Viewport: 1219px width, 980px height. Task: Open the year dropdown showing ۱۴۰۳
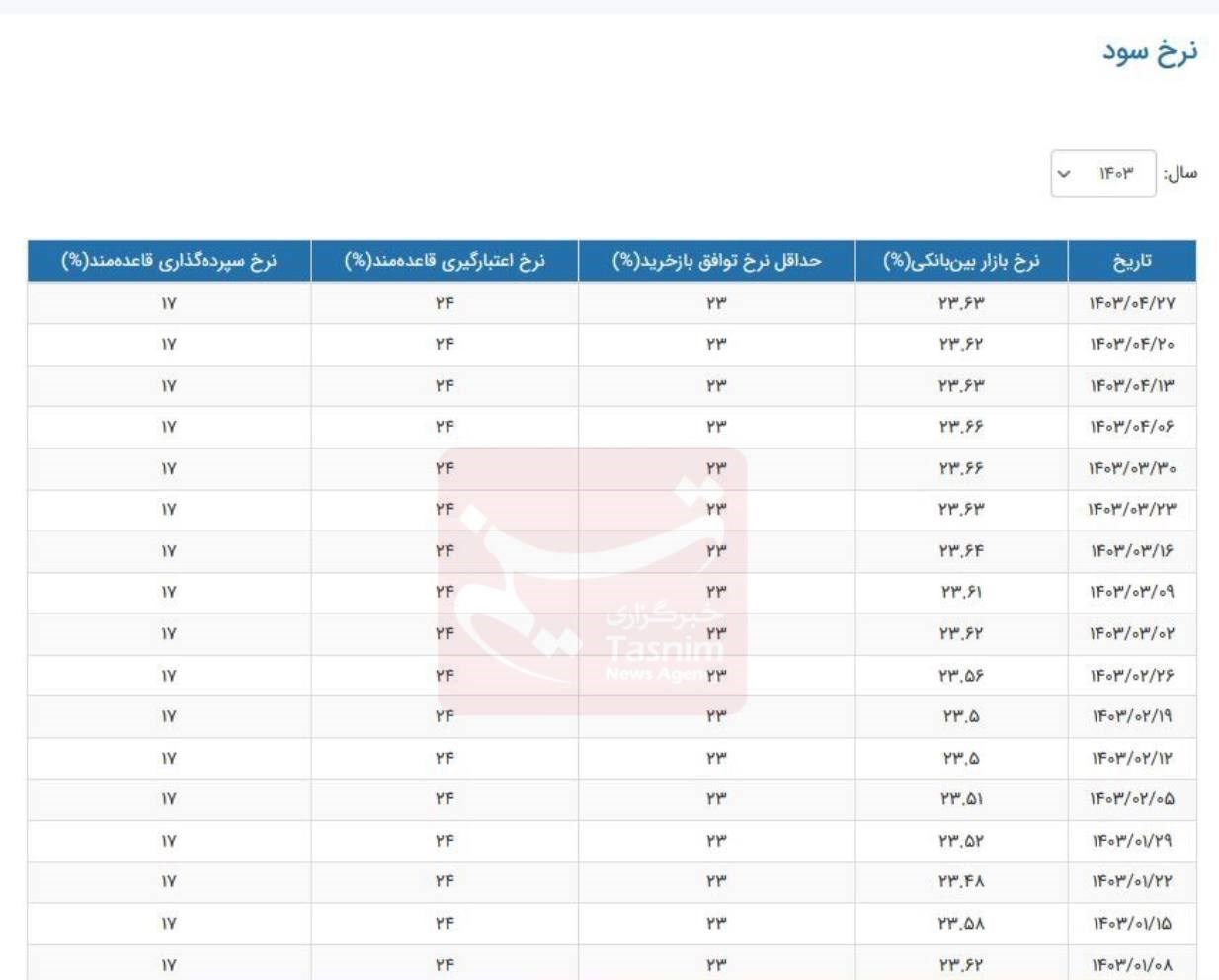click(x=1103, y=174)
